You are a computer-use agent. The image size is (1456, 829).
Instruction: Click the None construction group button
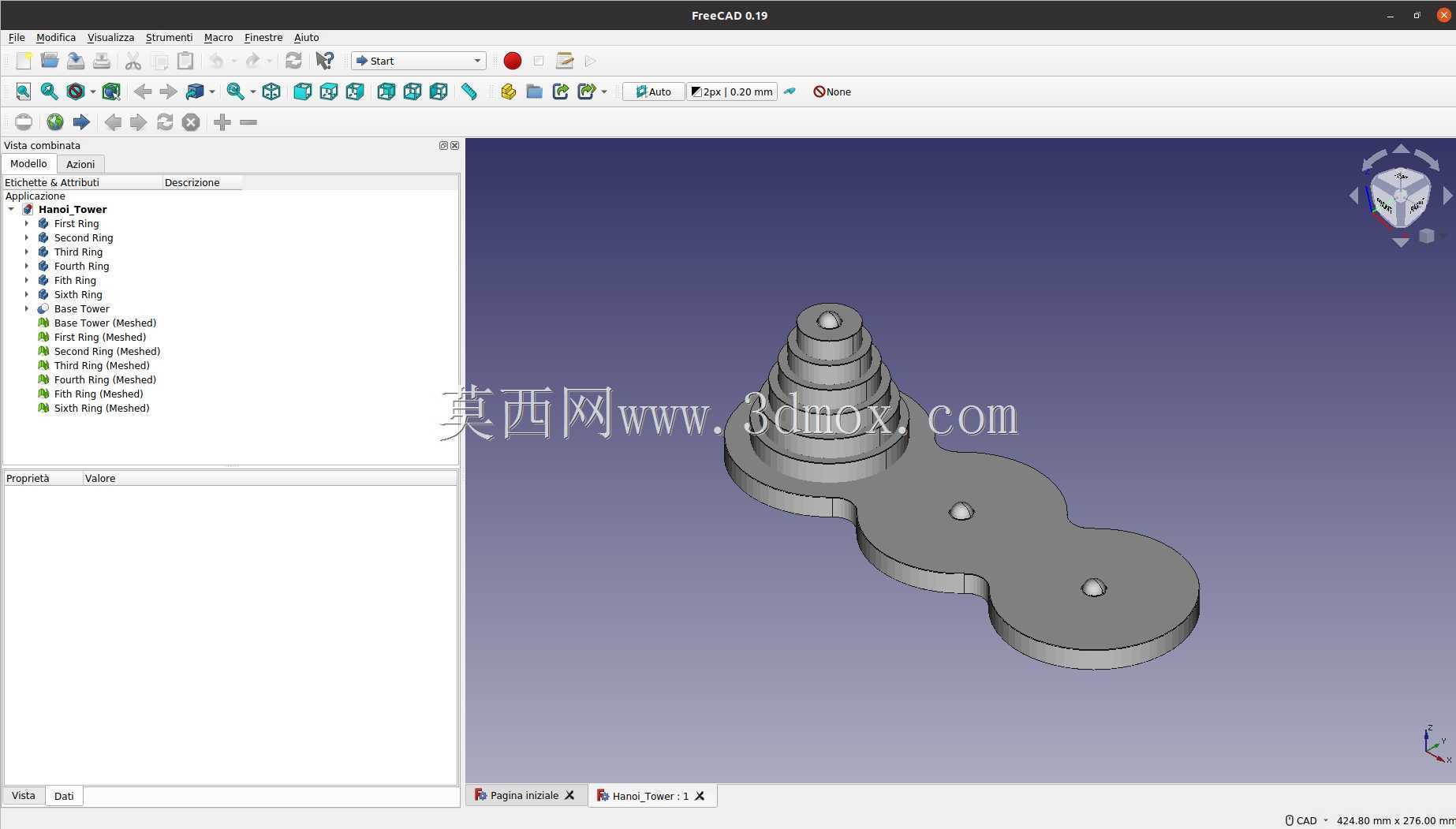click(x=832, y=91)
